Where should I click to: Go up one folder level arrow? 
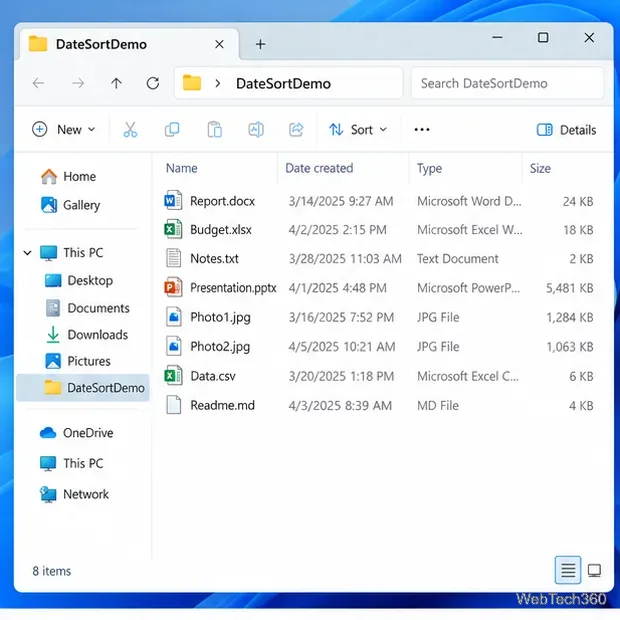116,83
